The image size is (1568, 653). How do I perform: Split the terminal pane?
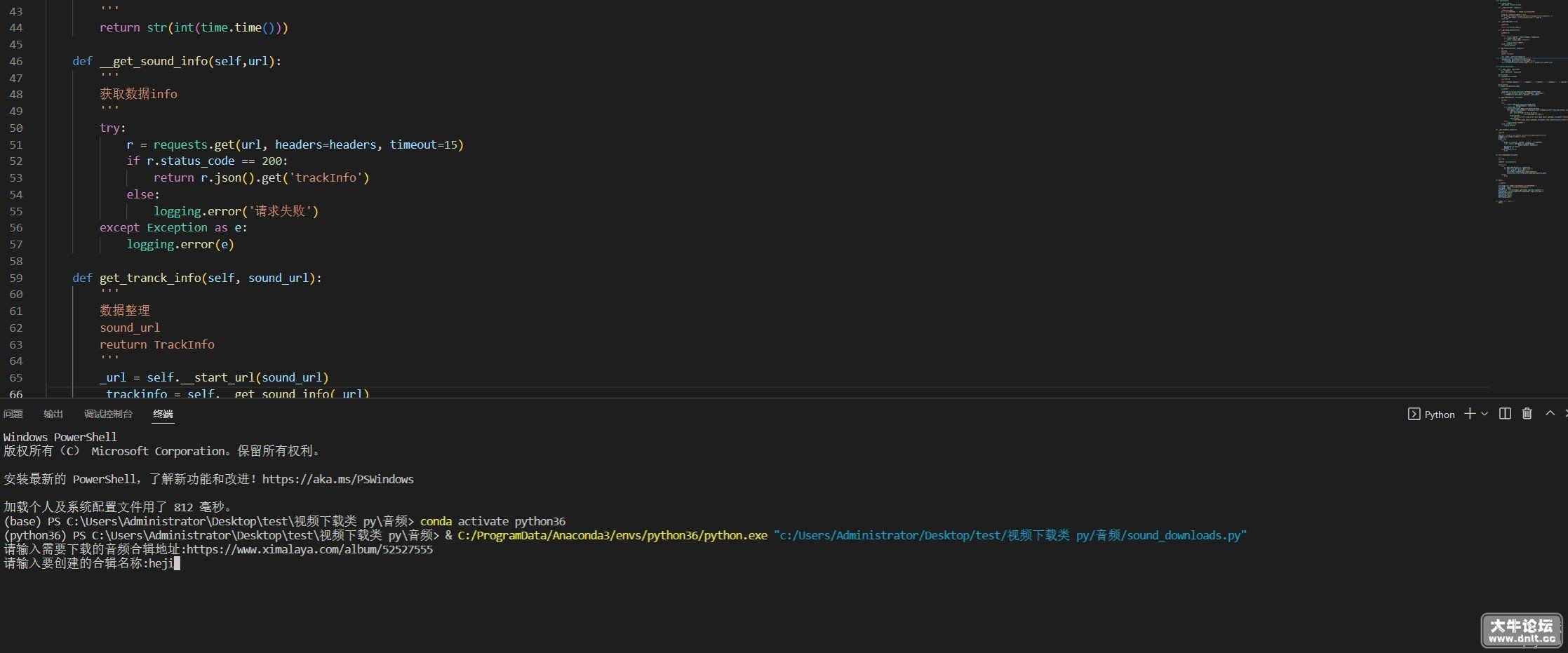[x=1505, y=414]
